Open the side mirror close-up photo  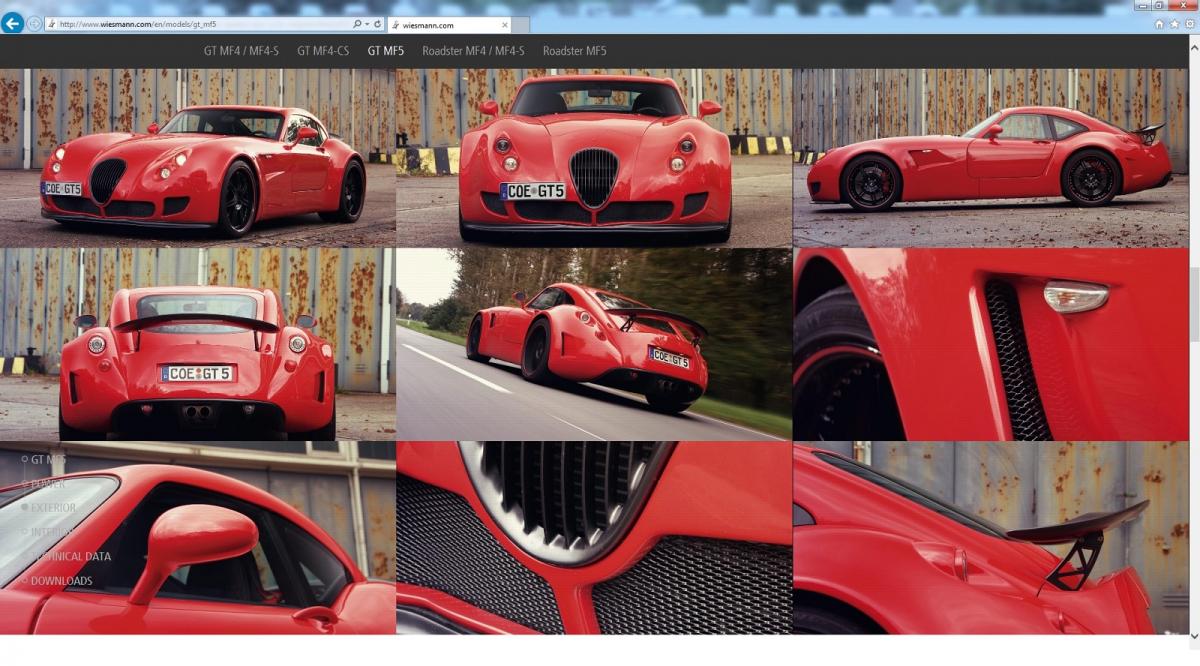tap(197, 538)
